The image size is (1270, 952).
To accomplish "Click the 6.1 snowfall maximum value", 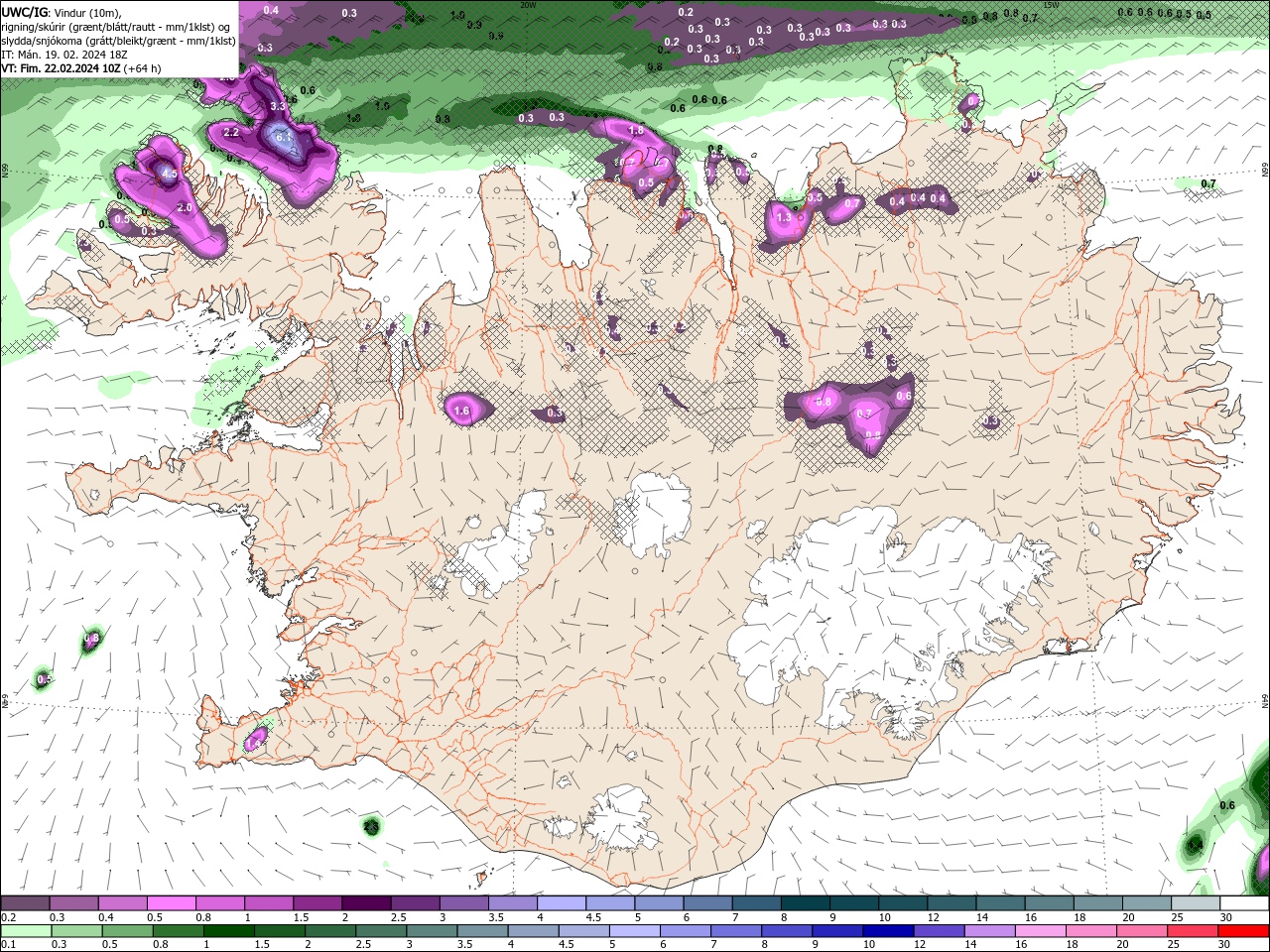I will 283,137.
